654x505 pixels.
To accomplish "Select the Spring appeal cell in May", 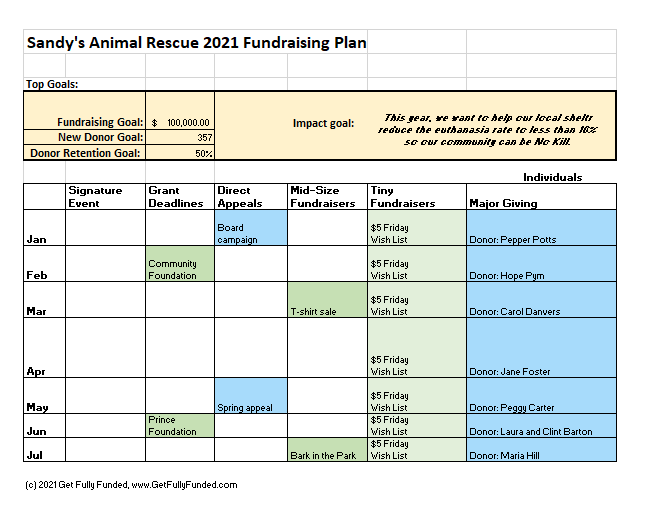I will [251, 396].
